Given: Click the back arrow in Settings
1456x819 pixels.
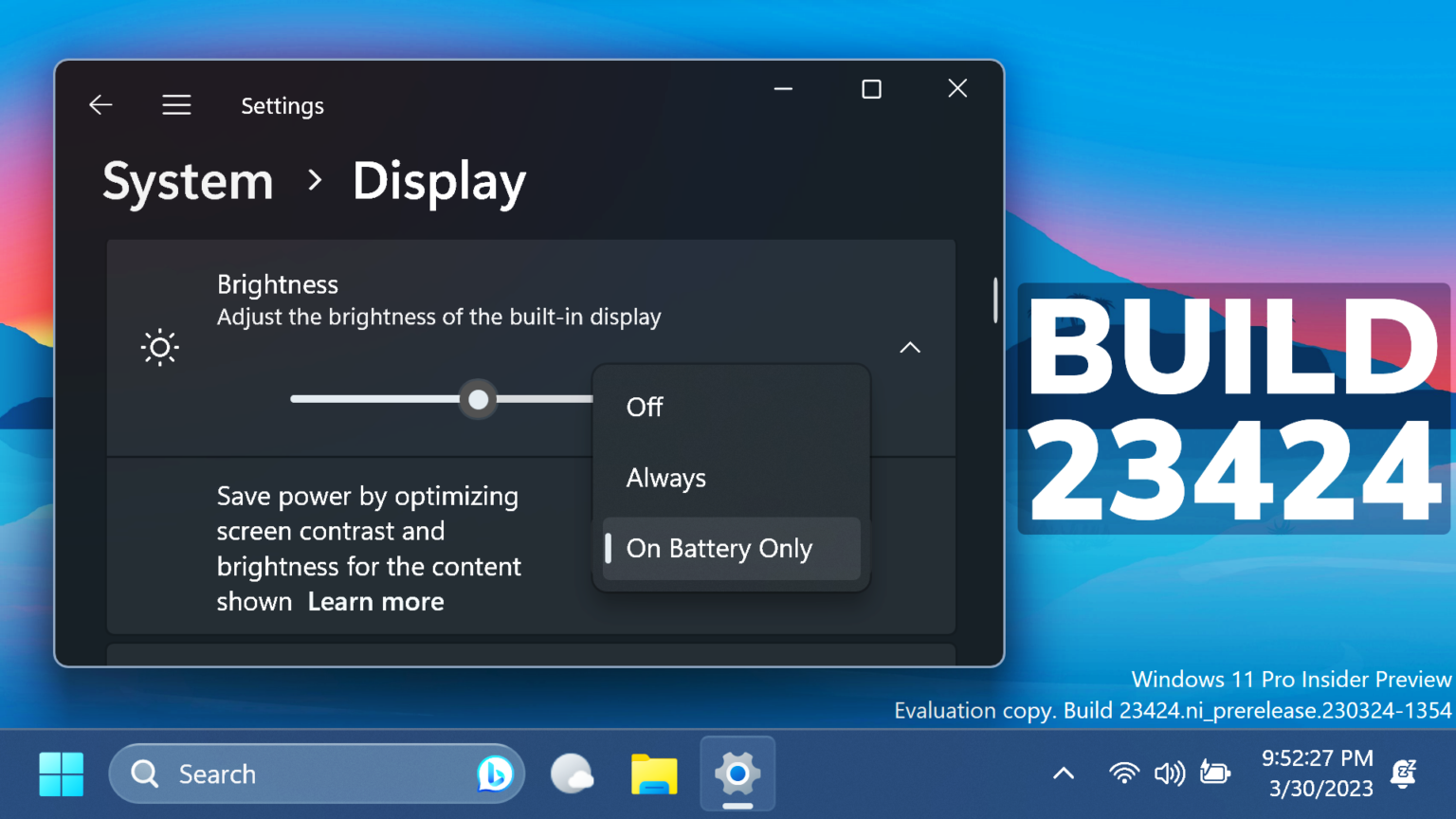Looking at the screenshot, I should [x=100, y=104].
